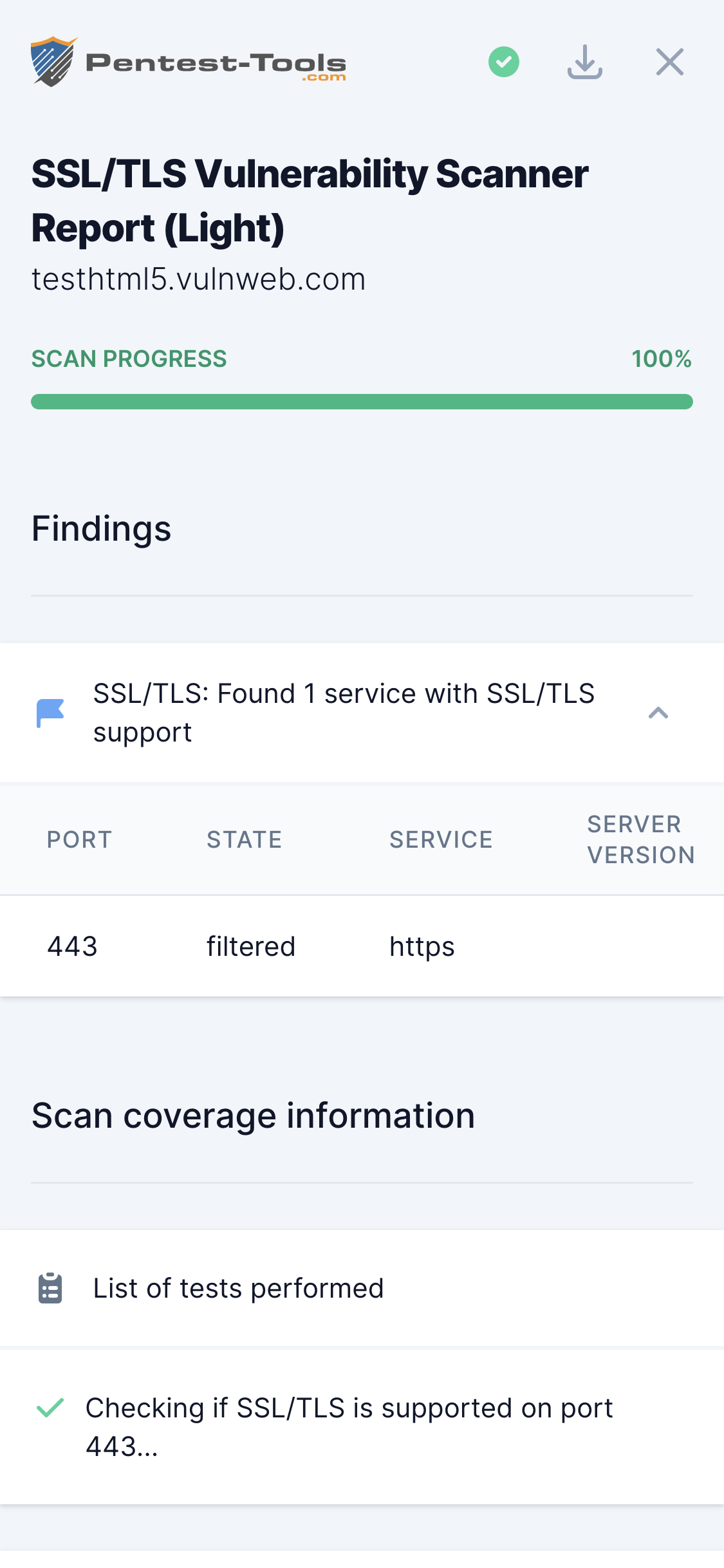This screenshot has height=1568, width=724.
Task: Click the scan progress bar
Action: pyautogui.click(x=362, y=401)
